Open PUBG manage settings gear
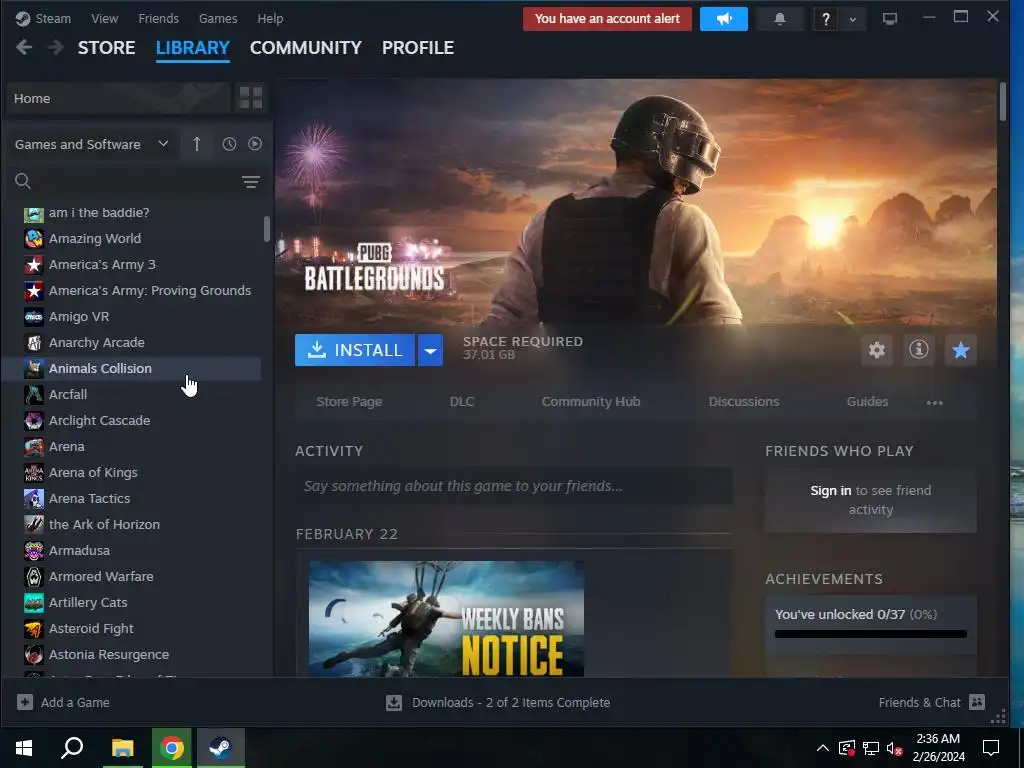Viewport: 1024px width, 768px height. coord(876,350)
